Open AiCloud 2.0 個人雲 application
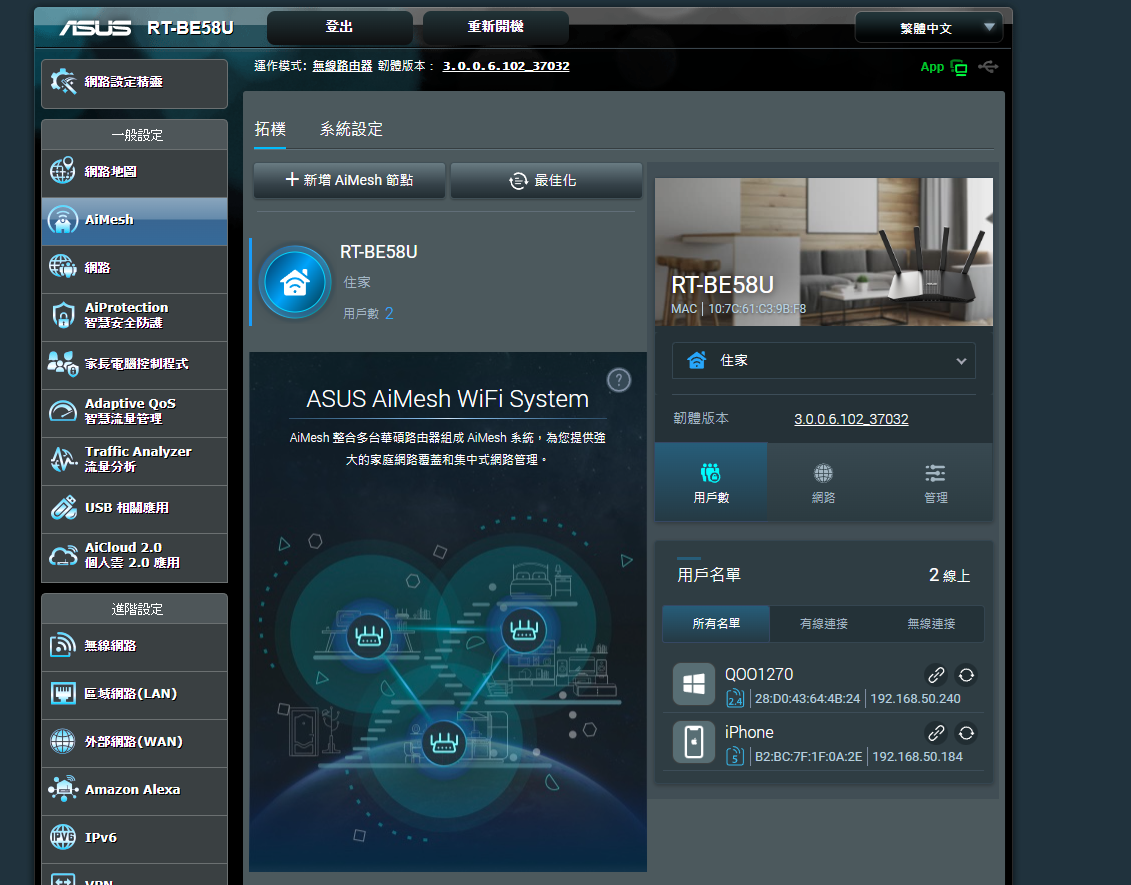This screenshot has height=885, width=1131. pyautogui.click(x=134, y=556)
